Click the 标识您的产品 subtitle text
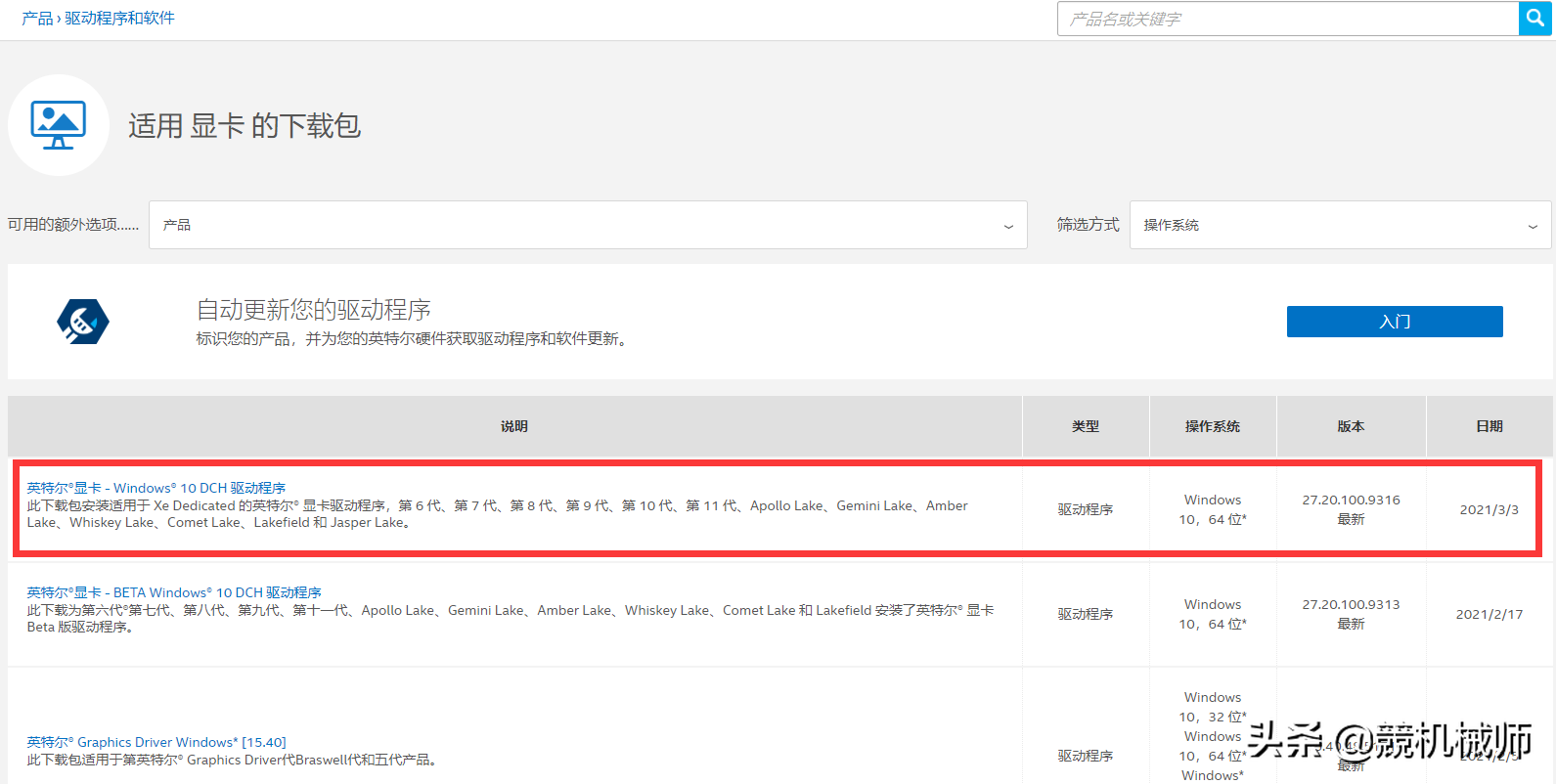 point(415,338)
